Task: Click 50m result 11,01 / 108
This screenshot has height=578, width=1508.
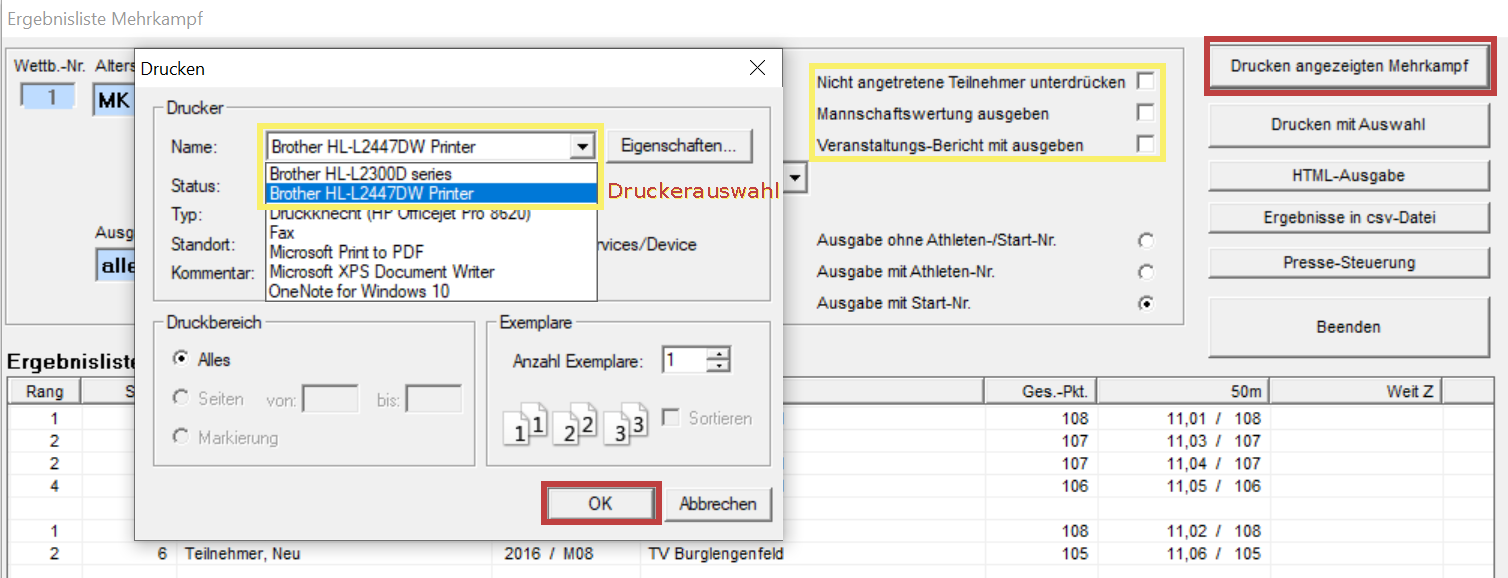Action: pyautogui.click(x=1214, y=418)
